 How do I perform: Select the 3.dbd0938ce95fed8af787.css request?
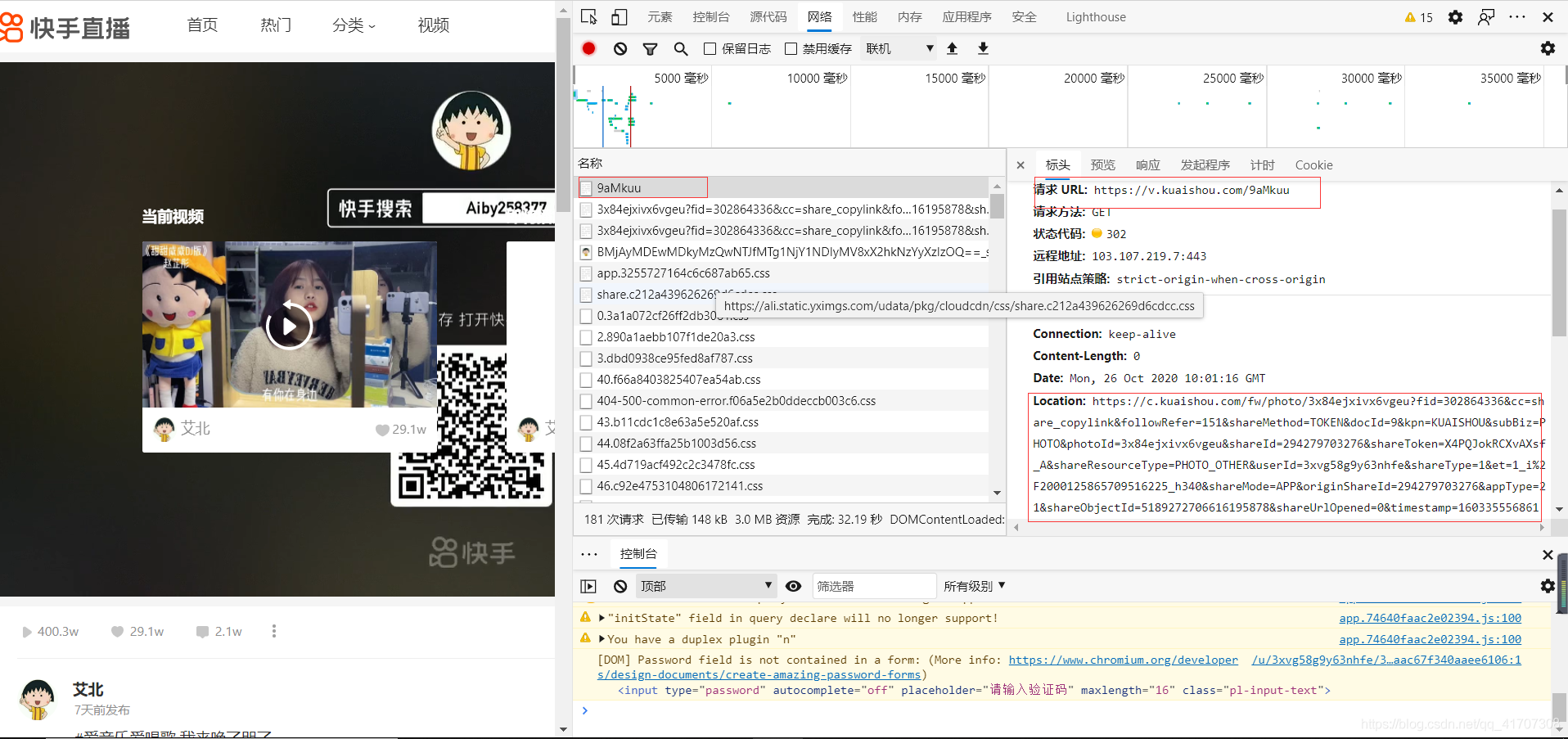point(782,358)
